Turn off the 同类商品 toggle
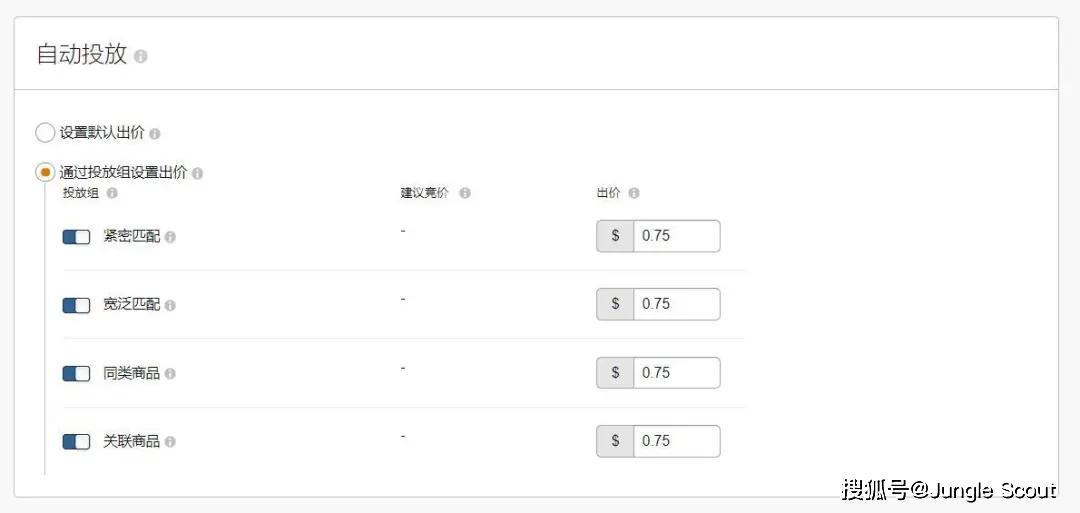This screenshot has width=1080, height=513. pos(76,373)
